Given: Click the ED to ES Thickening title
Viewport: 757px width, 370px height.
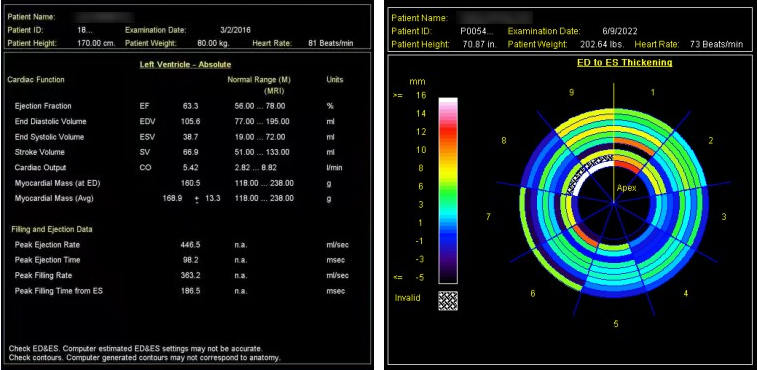Looking at the screenshot, I should coord(624,62).
